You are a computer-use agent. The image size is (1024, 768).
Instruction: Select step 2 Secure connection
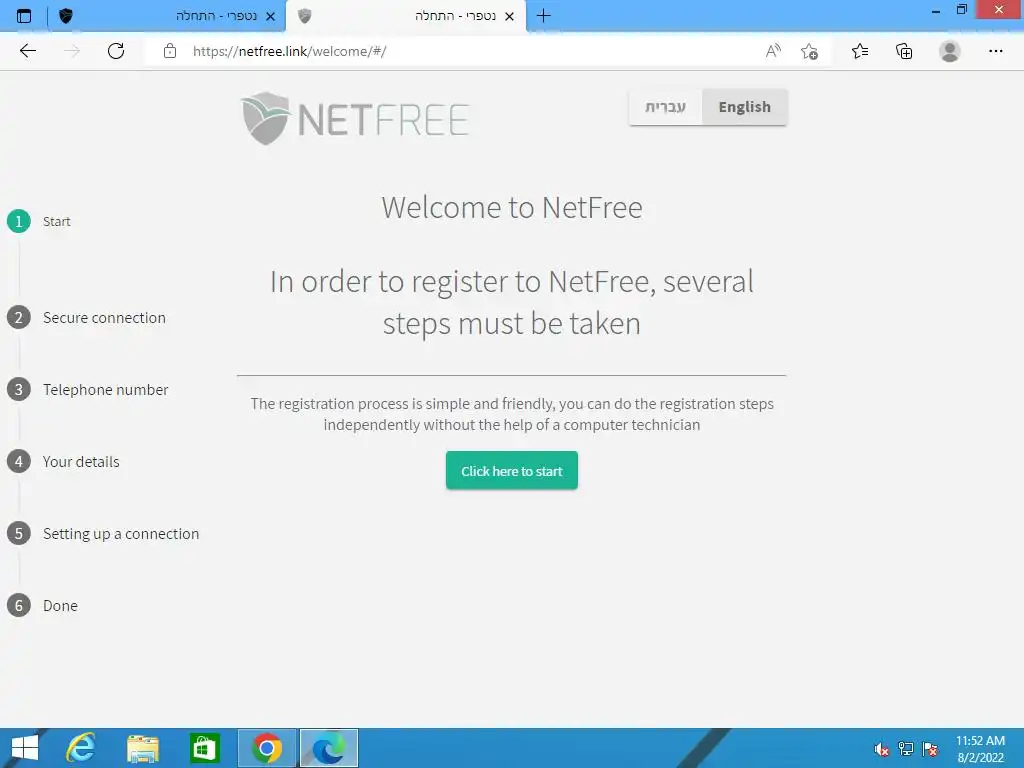pyautogui.click(x=86, y=317)
